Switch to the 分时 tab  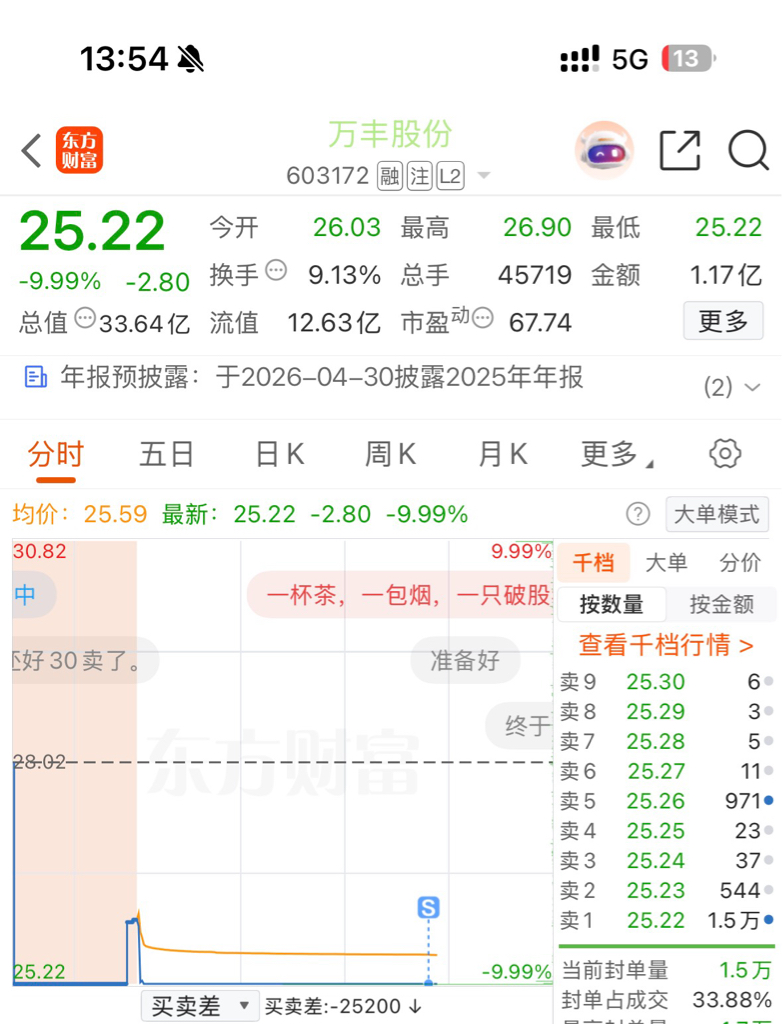coord(56,454)
